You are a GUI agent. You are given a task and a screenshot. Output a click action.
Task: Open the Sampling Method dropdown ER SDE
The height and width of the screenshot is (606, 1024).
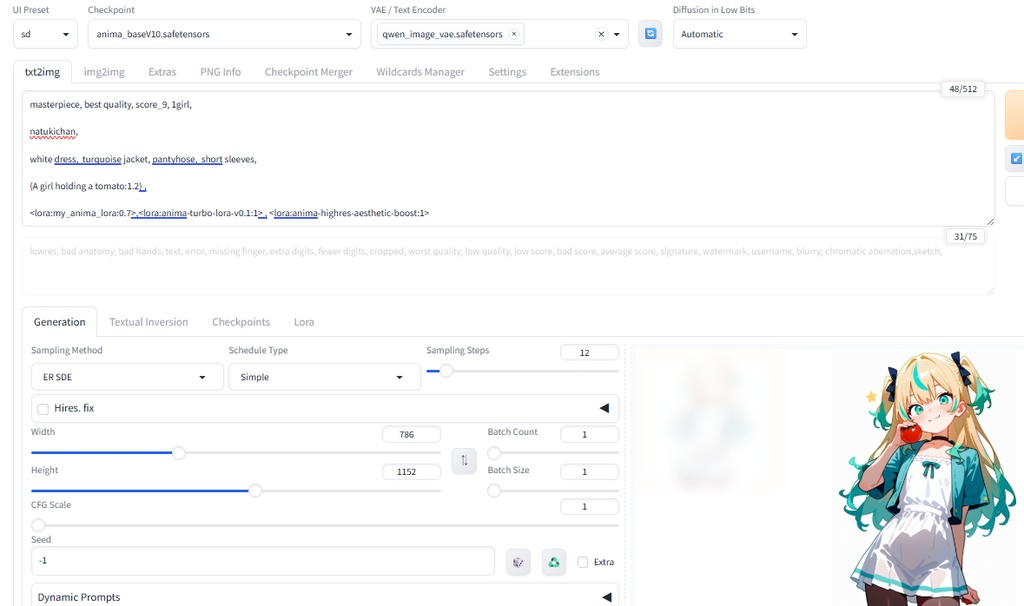point(127,377)
